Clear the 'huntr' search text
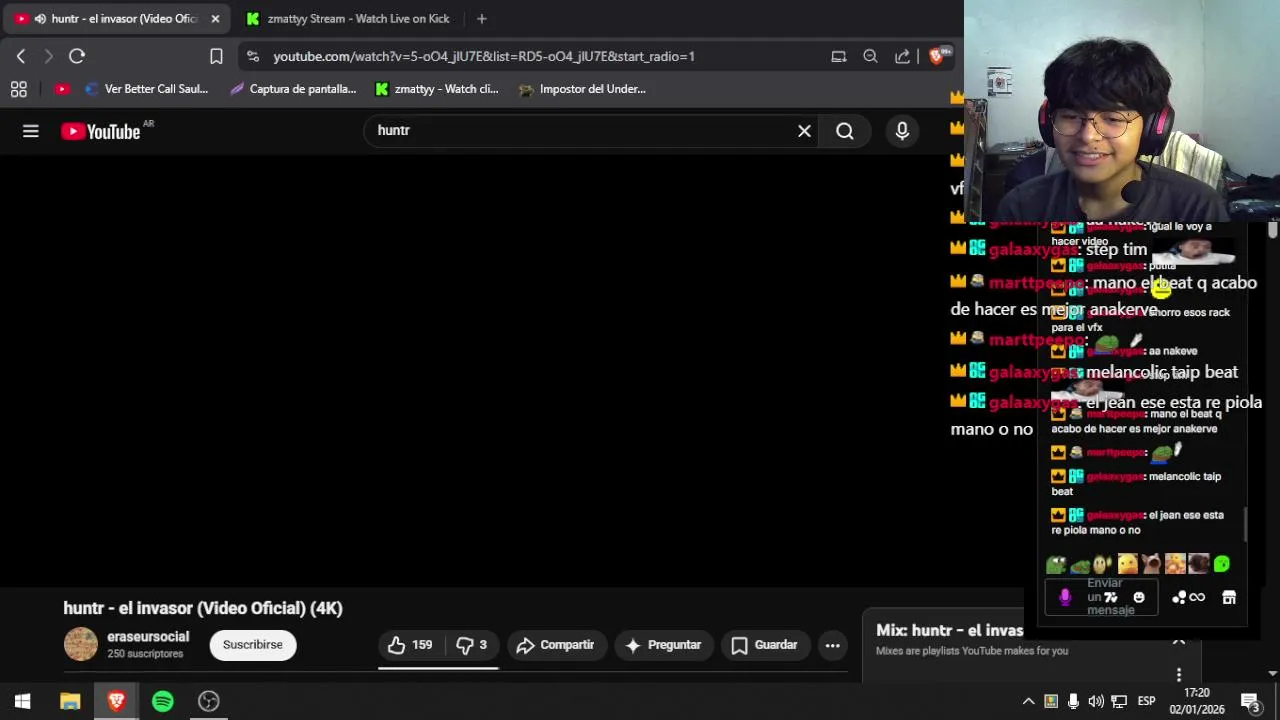This screenshot has height=720, width=1280. (x=804, y=131)
